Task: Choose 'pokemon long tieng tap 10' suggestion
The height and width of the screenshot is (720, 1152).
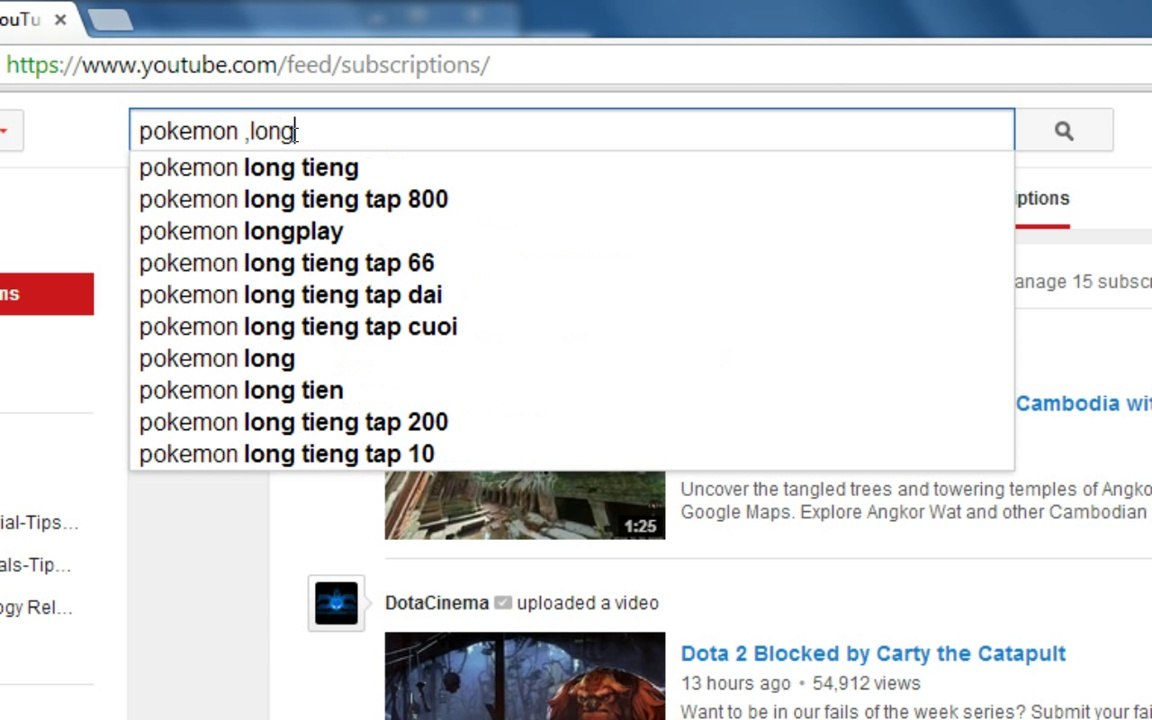Action: [x=572, y=454]
